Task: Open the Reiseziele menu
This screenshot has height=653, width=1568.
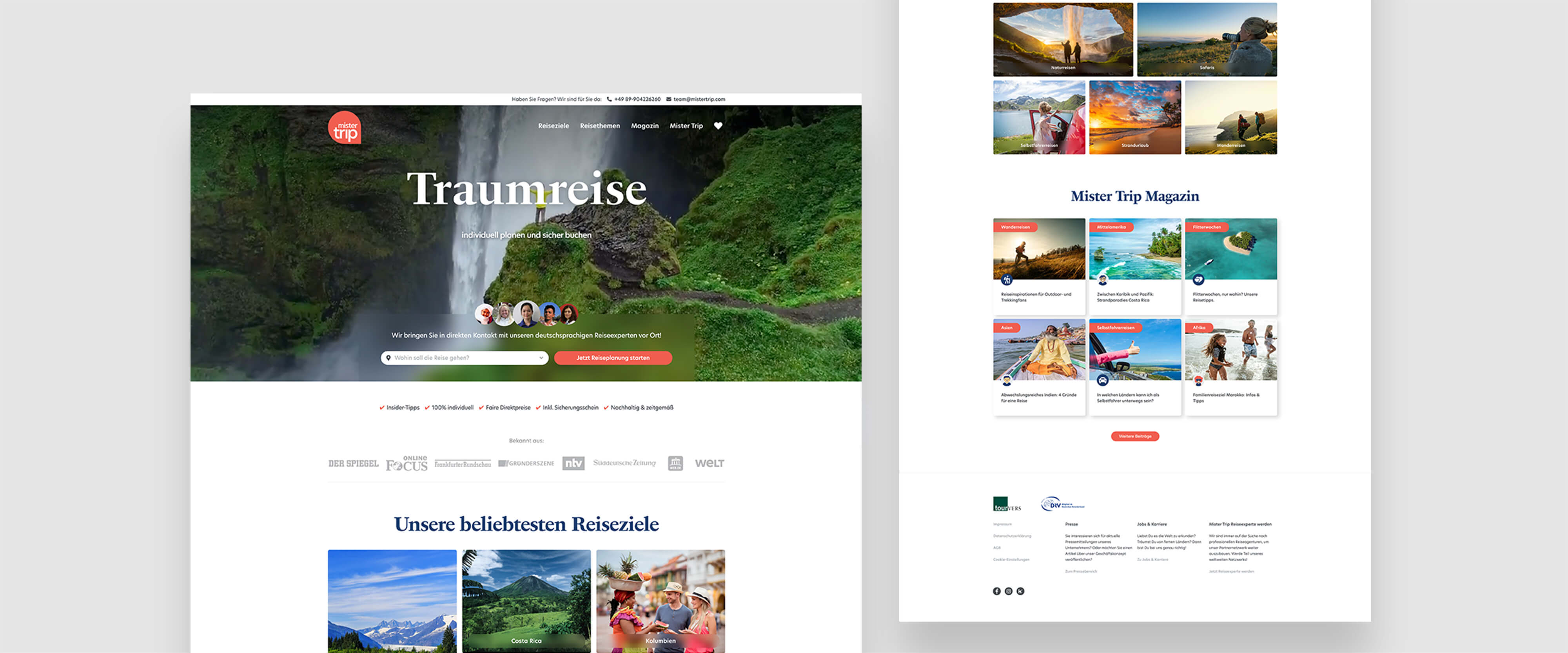Action: [553, 126]
